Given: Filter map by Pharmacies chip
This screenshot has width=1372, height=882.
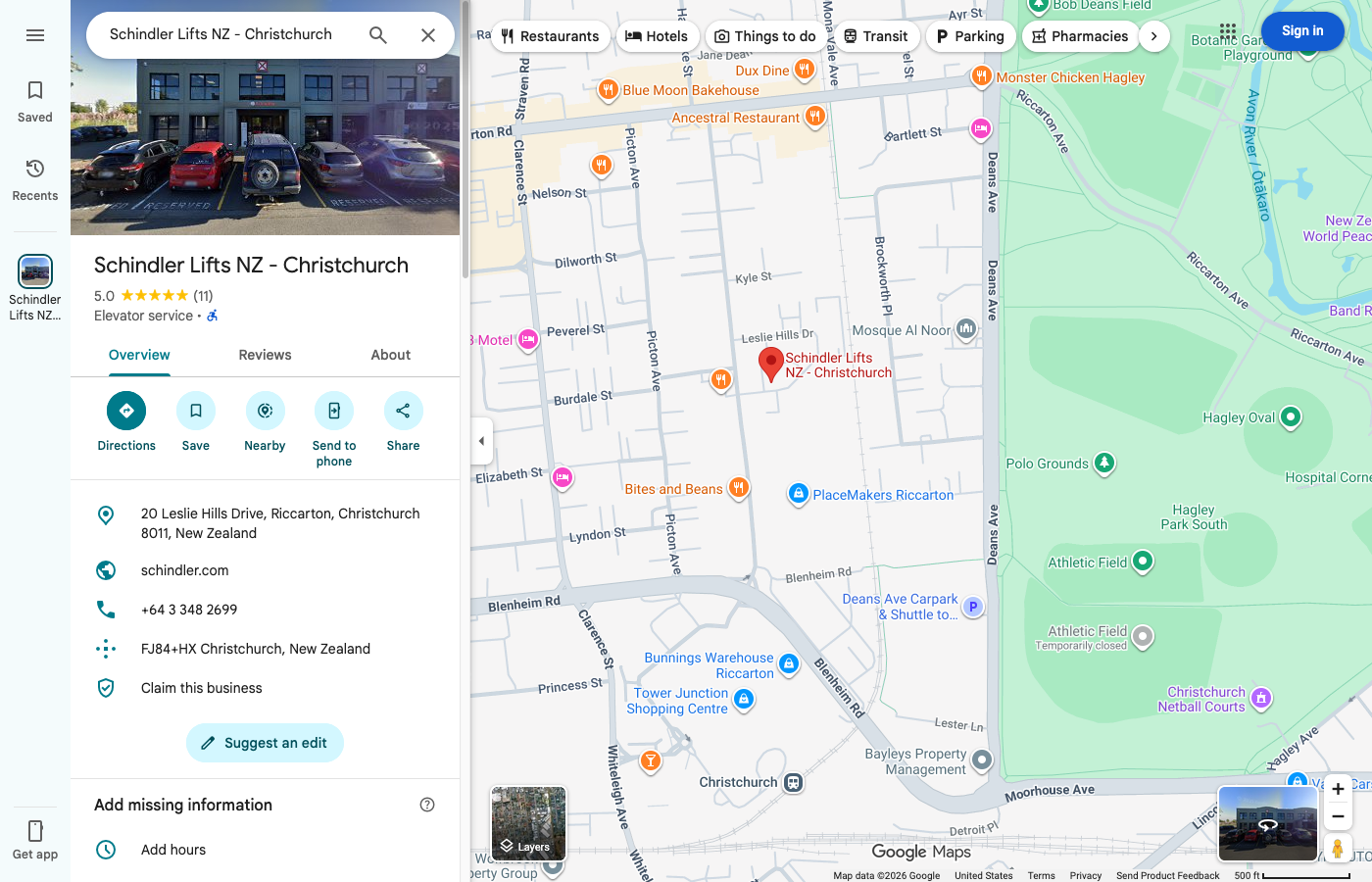Looking at the screenshot, I should coord(1080,36).
